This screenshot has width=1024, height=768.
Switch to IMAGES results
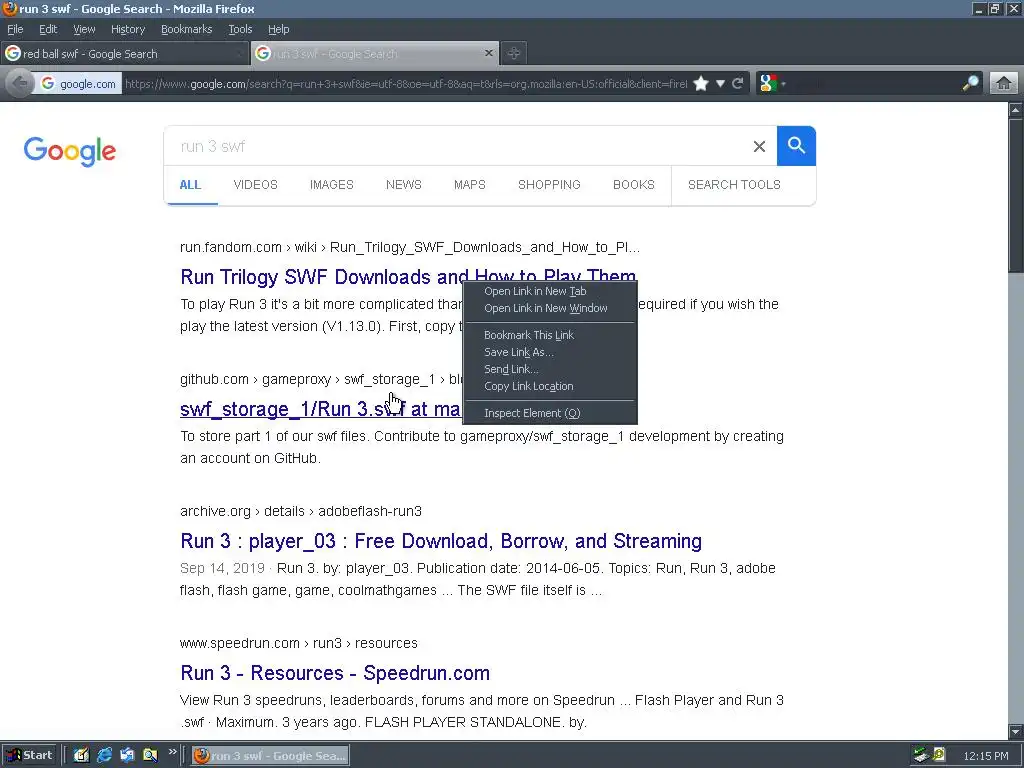tap(332, 185)
